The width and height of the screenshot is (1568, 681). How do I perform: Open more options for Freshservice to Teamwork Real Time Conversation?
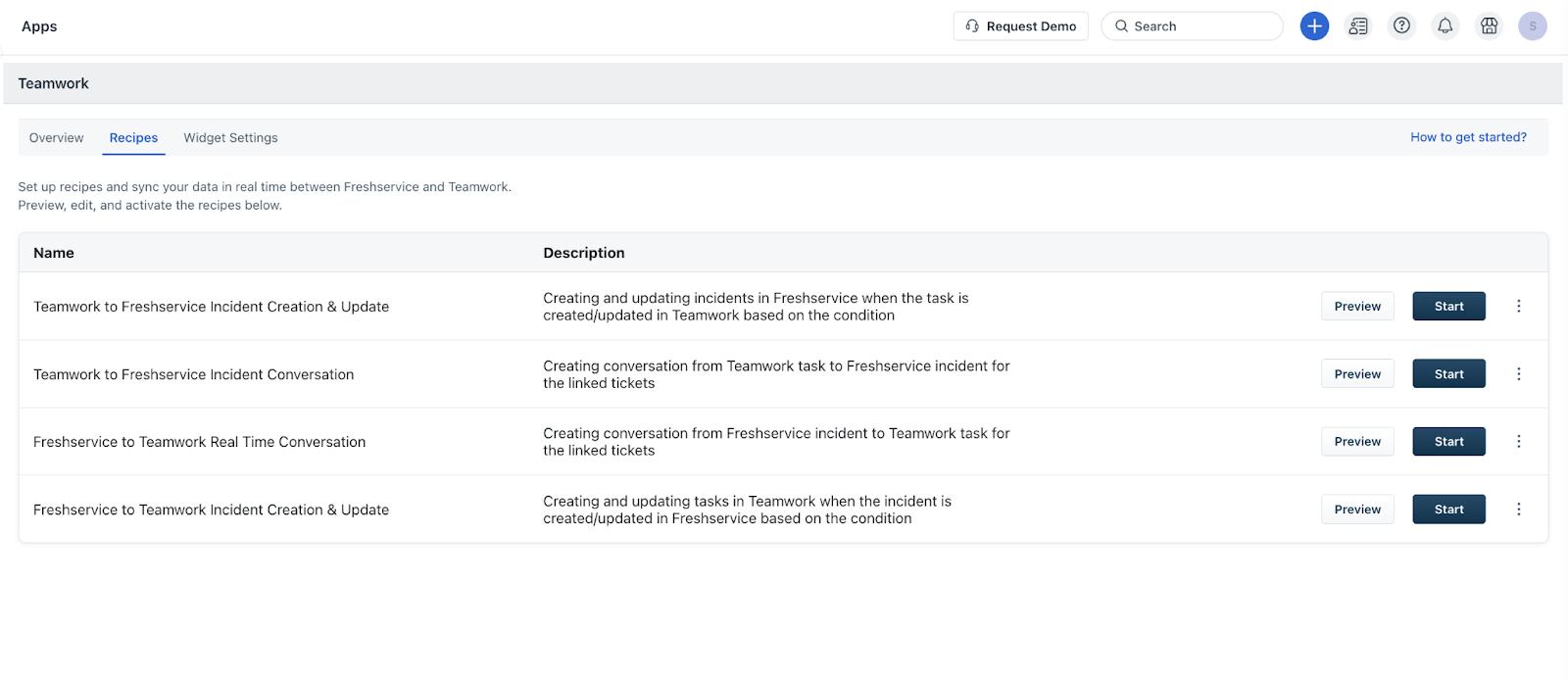click(x=1519, y=442)
